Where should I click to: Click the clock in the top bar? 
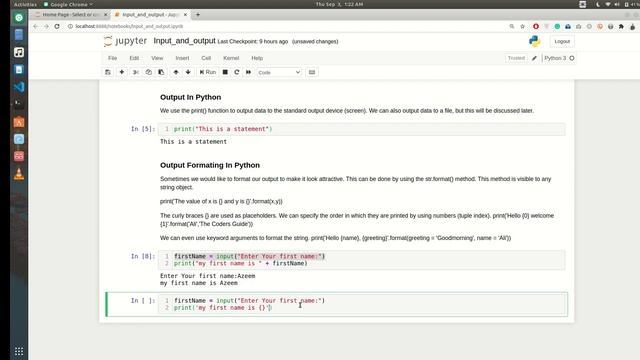339,4
